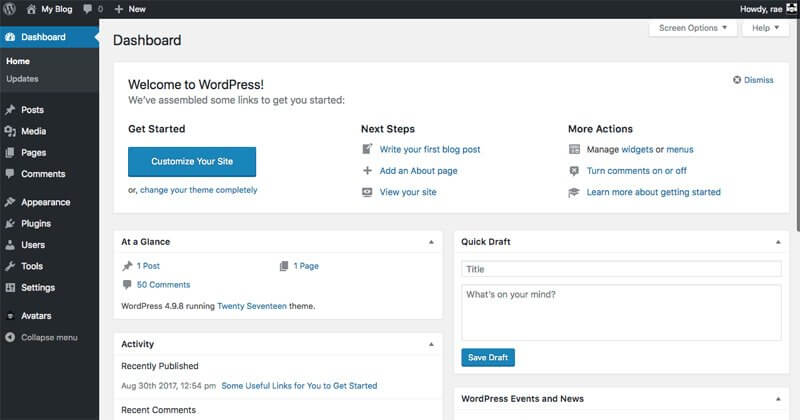Click the Dashboard gauge icon in sidebar

(10, 37)
